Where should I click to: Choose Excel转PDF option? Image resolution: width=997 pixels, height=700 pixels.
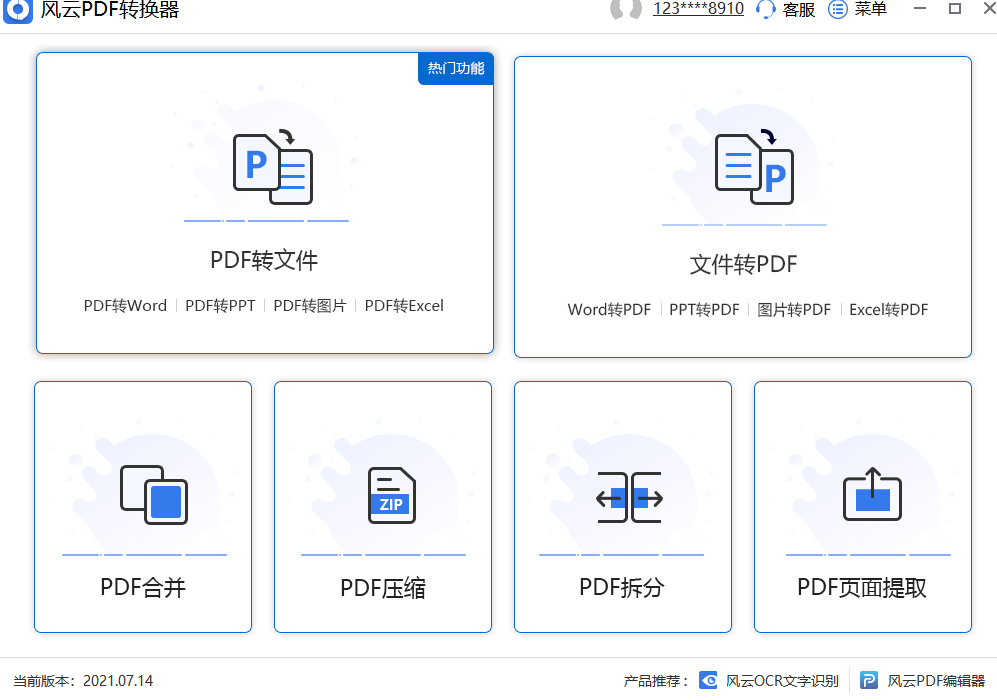(x=888, y=310)
